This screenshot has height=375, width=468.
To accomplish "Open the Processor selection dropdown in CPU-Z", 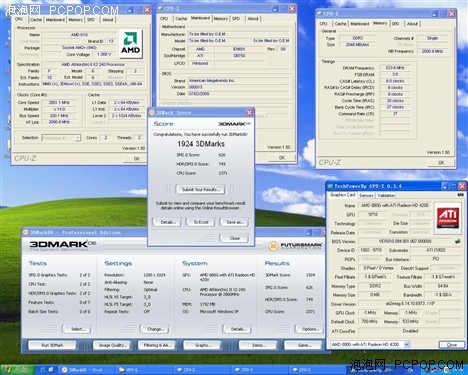I will tap(78, 138).
